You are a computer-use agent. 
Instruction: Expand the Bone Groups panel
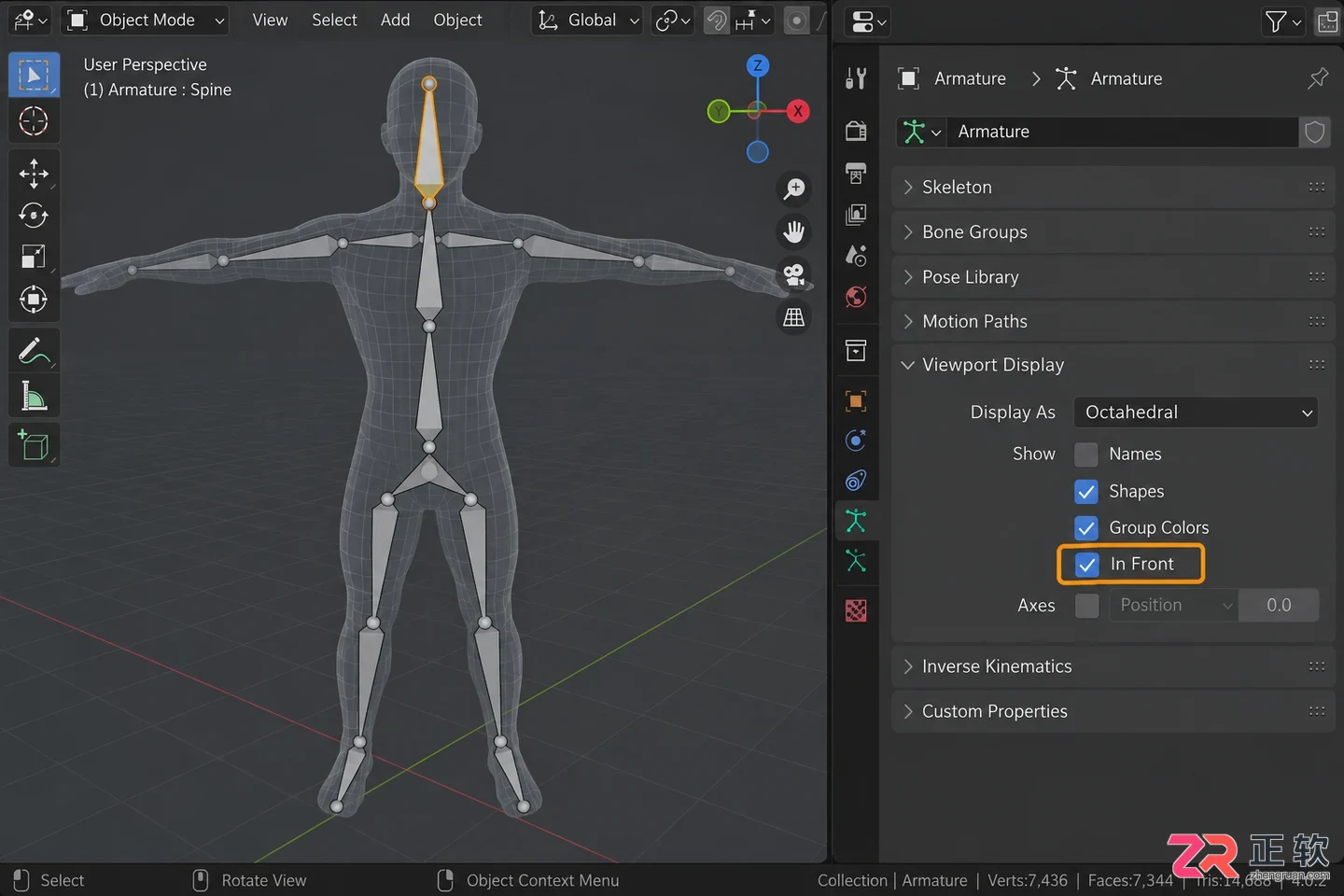(x=1113, y=232)
